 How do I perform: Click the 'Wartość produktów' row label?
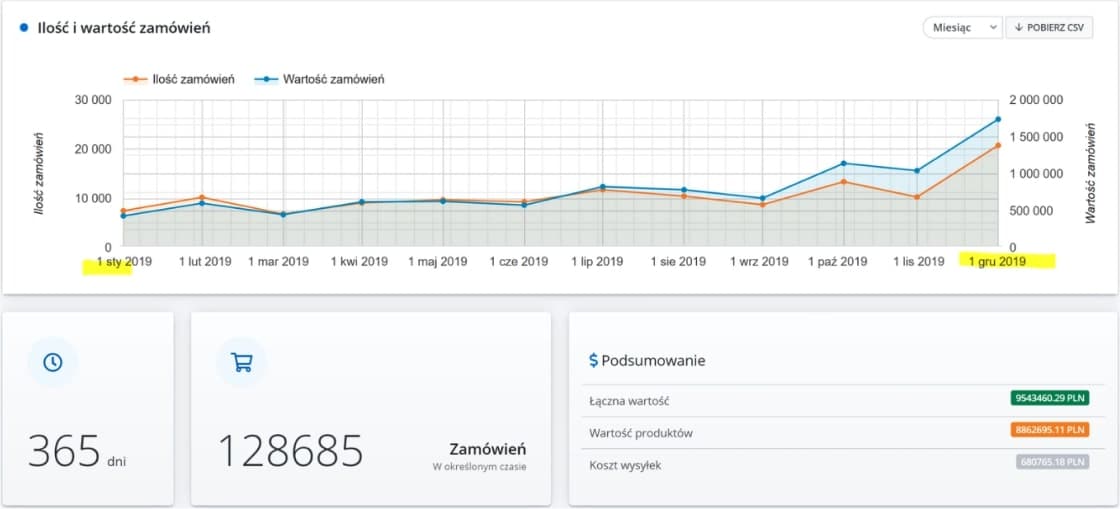[641, 433]
